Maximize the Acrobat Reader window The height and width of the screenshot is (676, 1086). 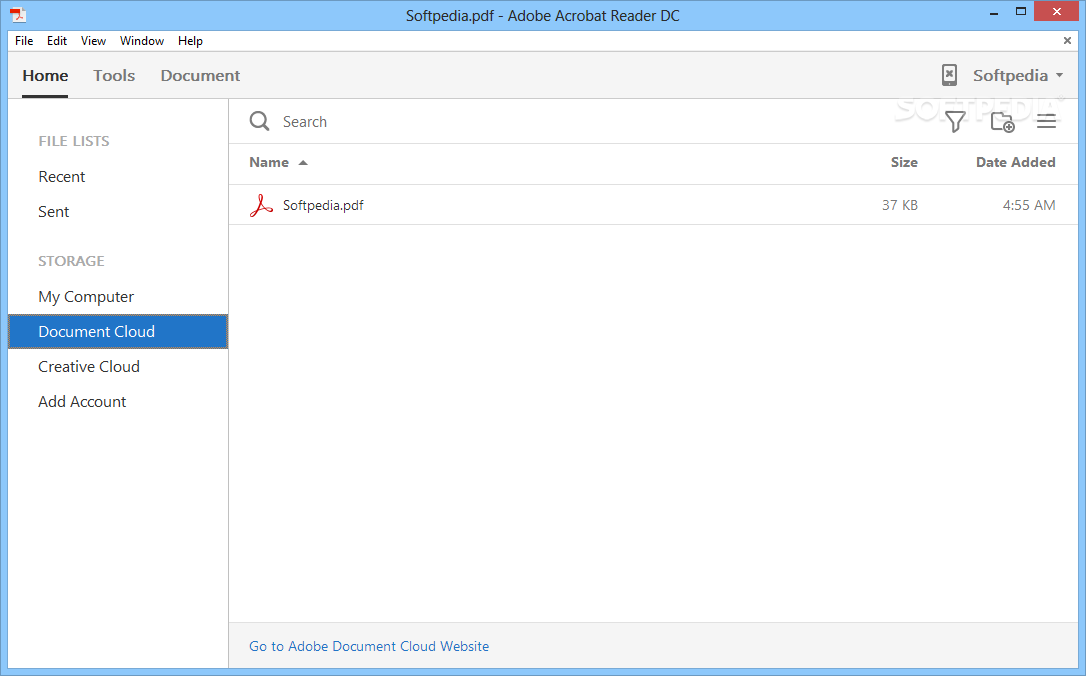coord(1021,12)
